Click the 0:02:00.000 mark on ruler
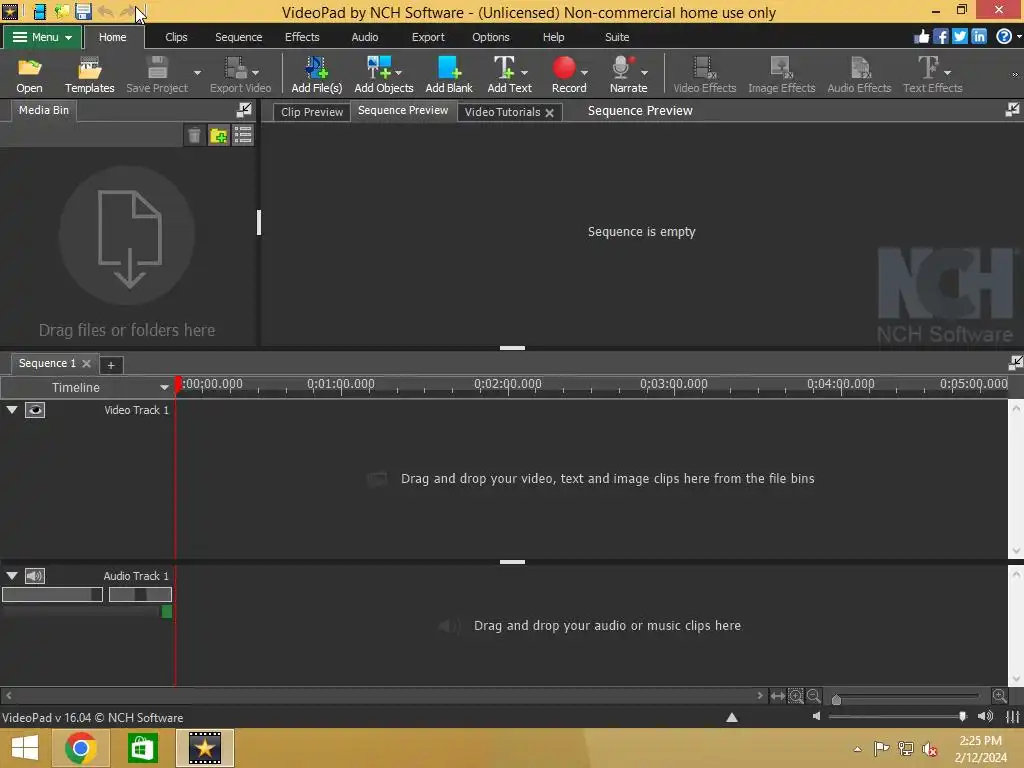 click(507, 384)
